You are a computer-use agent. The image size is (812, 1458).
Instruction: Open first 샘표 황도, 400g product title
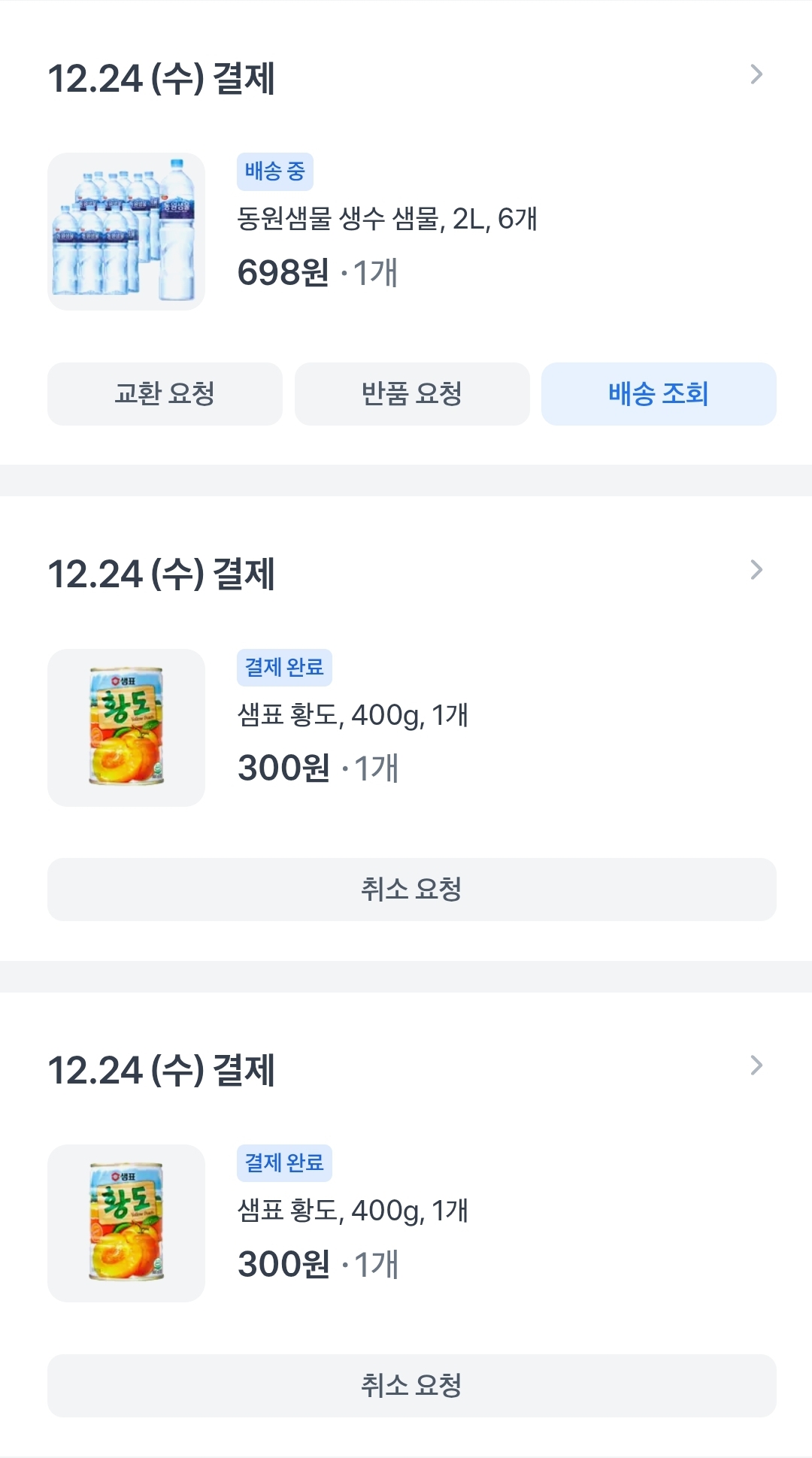pyautogui.click(x=353, y=714)
